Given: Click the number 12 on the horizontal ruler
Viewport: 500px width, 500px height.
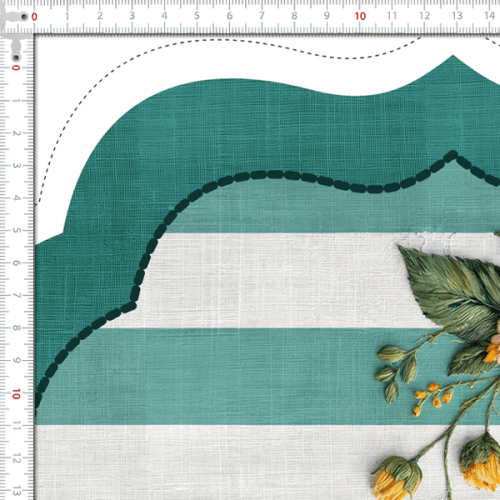Looking at the screenshot, I should click(424, 16).
